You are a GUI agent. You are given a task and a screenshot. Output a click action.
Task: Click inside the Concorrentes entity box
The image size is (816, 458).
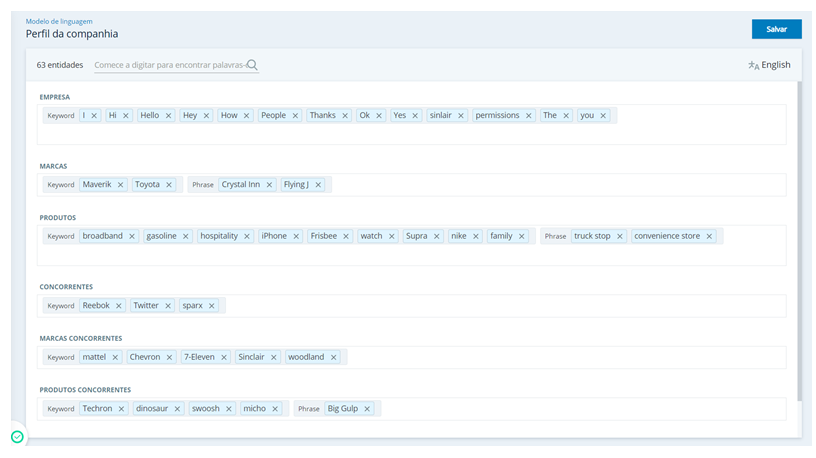(x=412, y=306)
